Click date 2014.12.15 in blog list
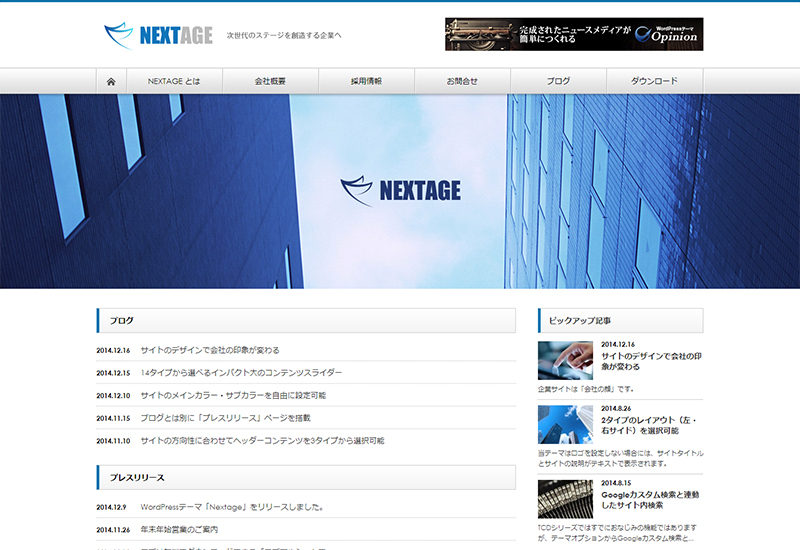 click(x=113, y=373)
